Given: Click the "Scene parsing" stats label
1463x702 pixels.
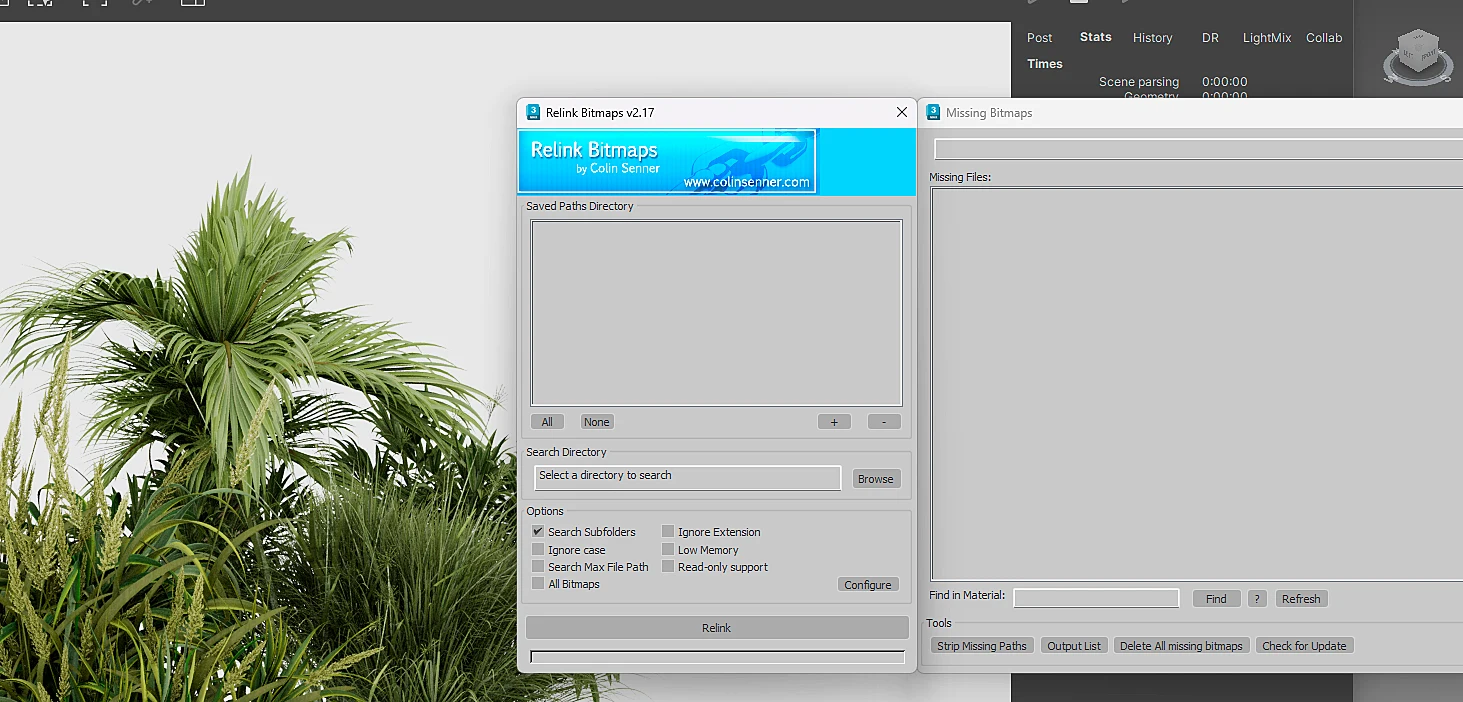Looking at the screenshot, I should (x=1139, y=82).
